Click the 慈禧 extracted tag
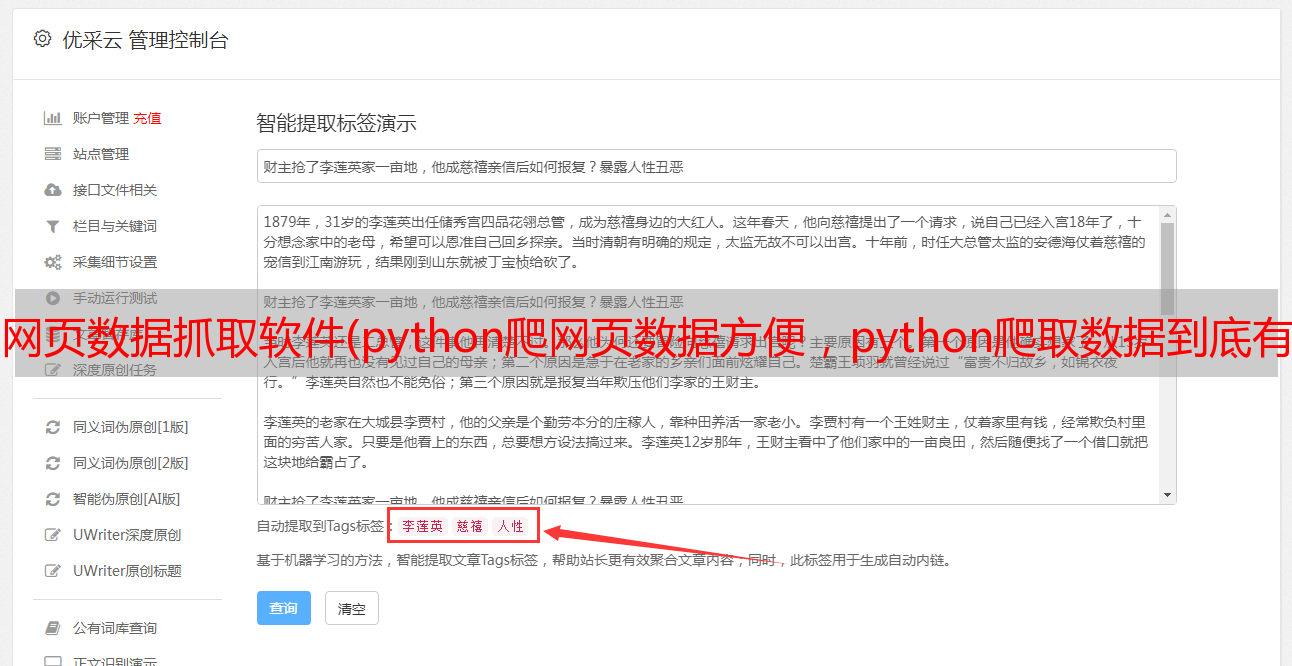 pos(470,526)
